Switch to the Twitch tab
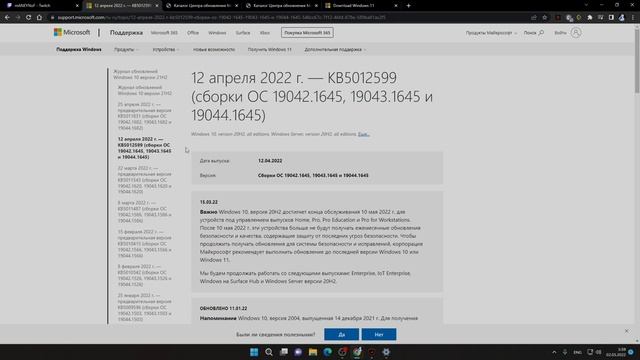640x360 pixels. (41, 6)
